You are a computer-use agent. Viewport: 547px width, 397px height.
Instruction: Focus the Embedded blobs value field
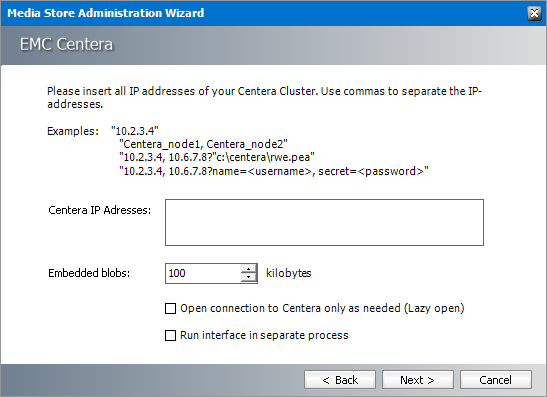(x=203, y=273)
